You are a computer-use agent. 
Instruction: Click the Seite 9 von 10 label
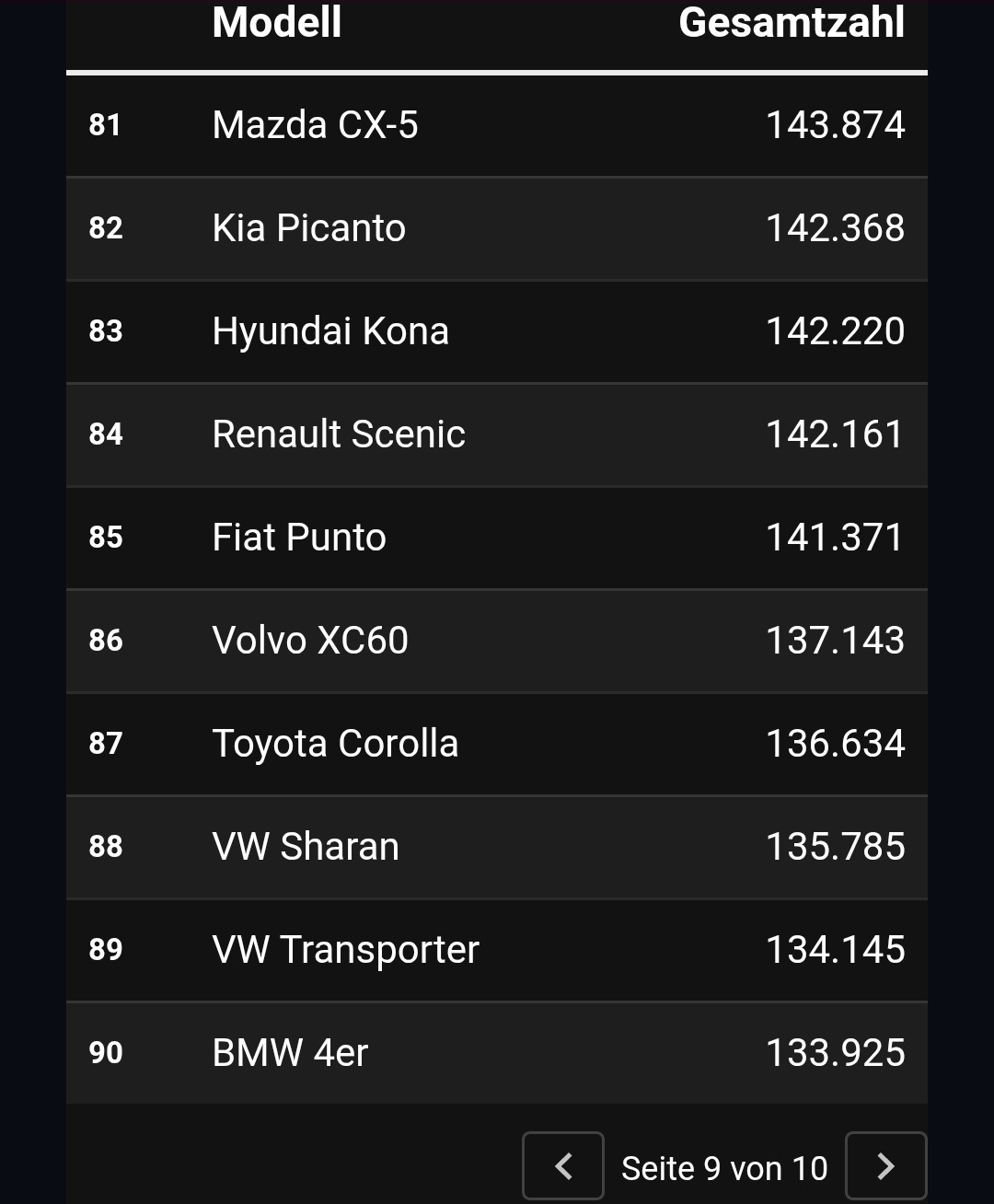click(724, 1168)
